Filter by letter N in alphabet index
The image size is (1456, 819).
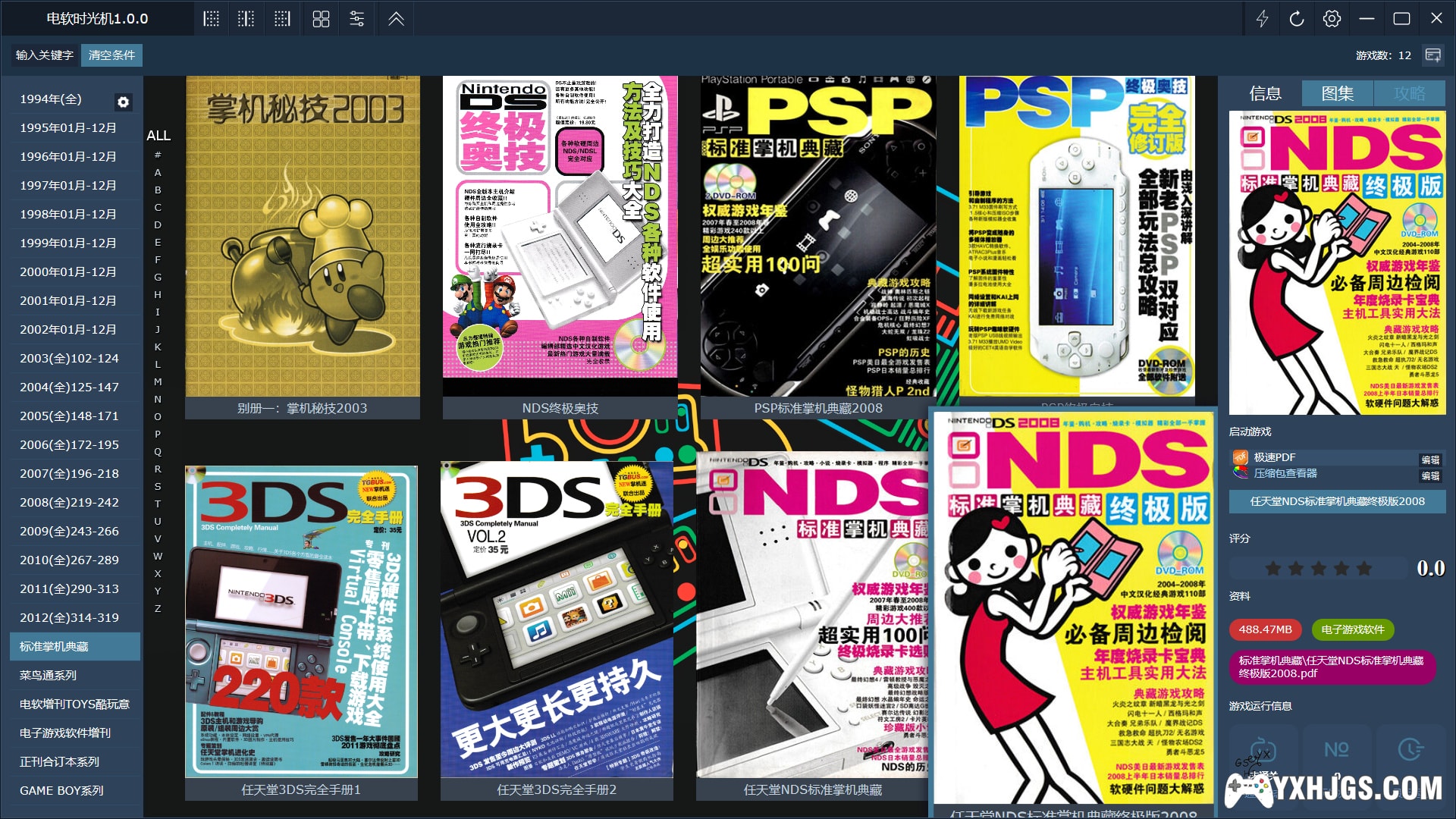pyautogui.click(x=158, y=399)
